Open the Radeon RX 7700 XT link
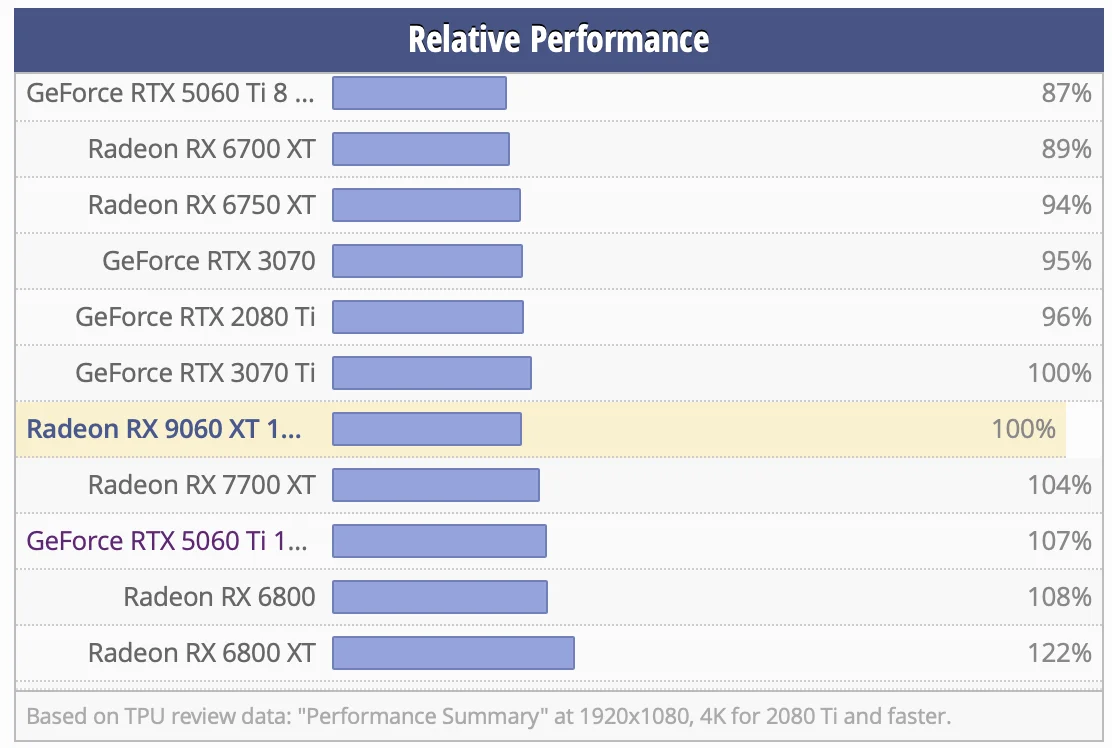Image resolution: width=1112 pixels, height=748 pixels. point(201,485)
